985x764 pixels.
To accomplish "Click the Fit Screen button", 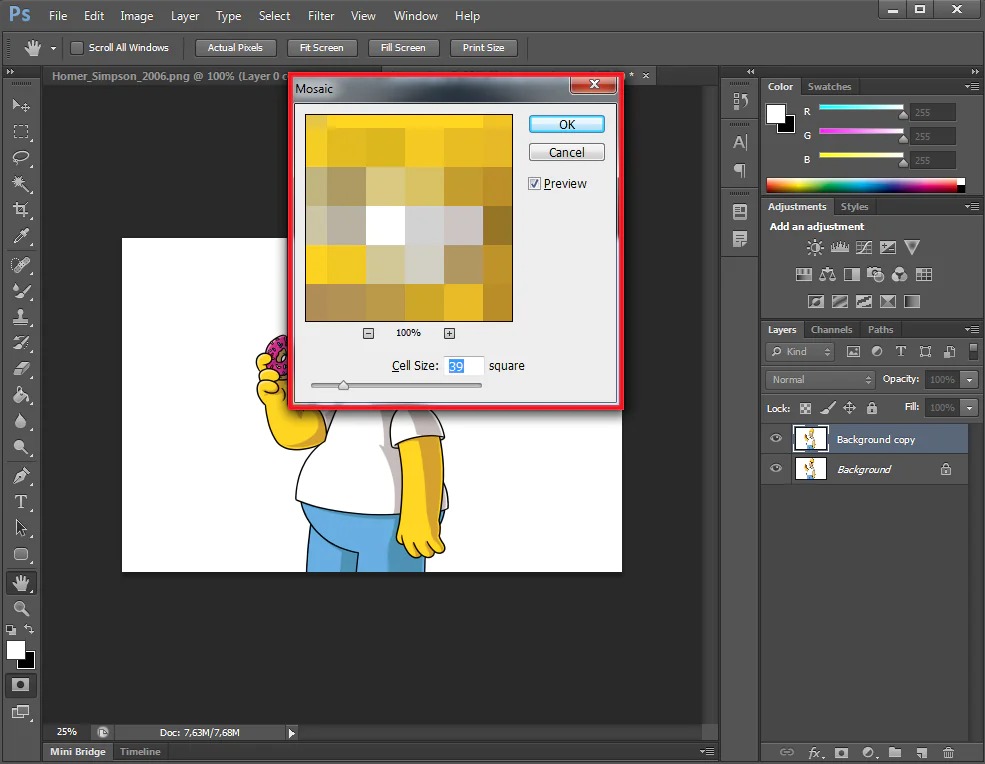I will pyautogui.click(x=322, y=48).
